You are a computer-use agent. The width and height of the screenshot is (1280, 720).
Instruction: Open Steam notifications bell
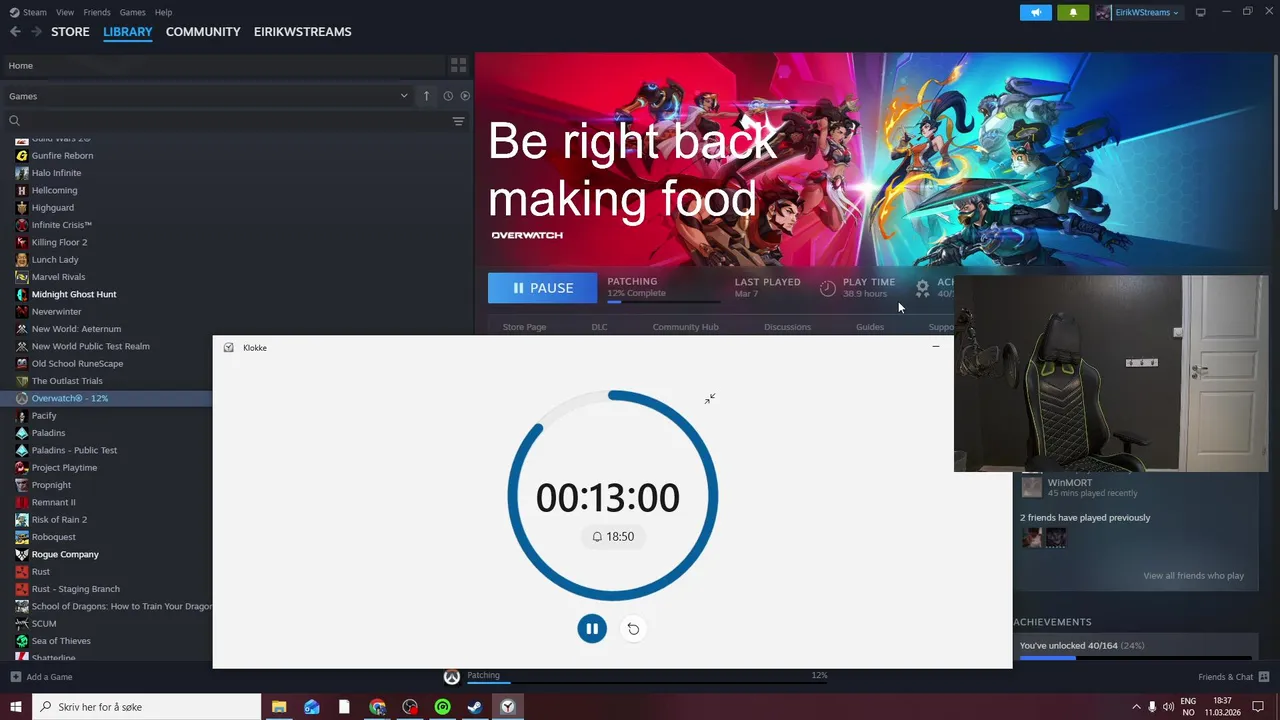[1073, 12]
